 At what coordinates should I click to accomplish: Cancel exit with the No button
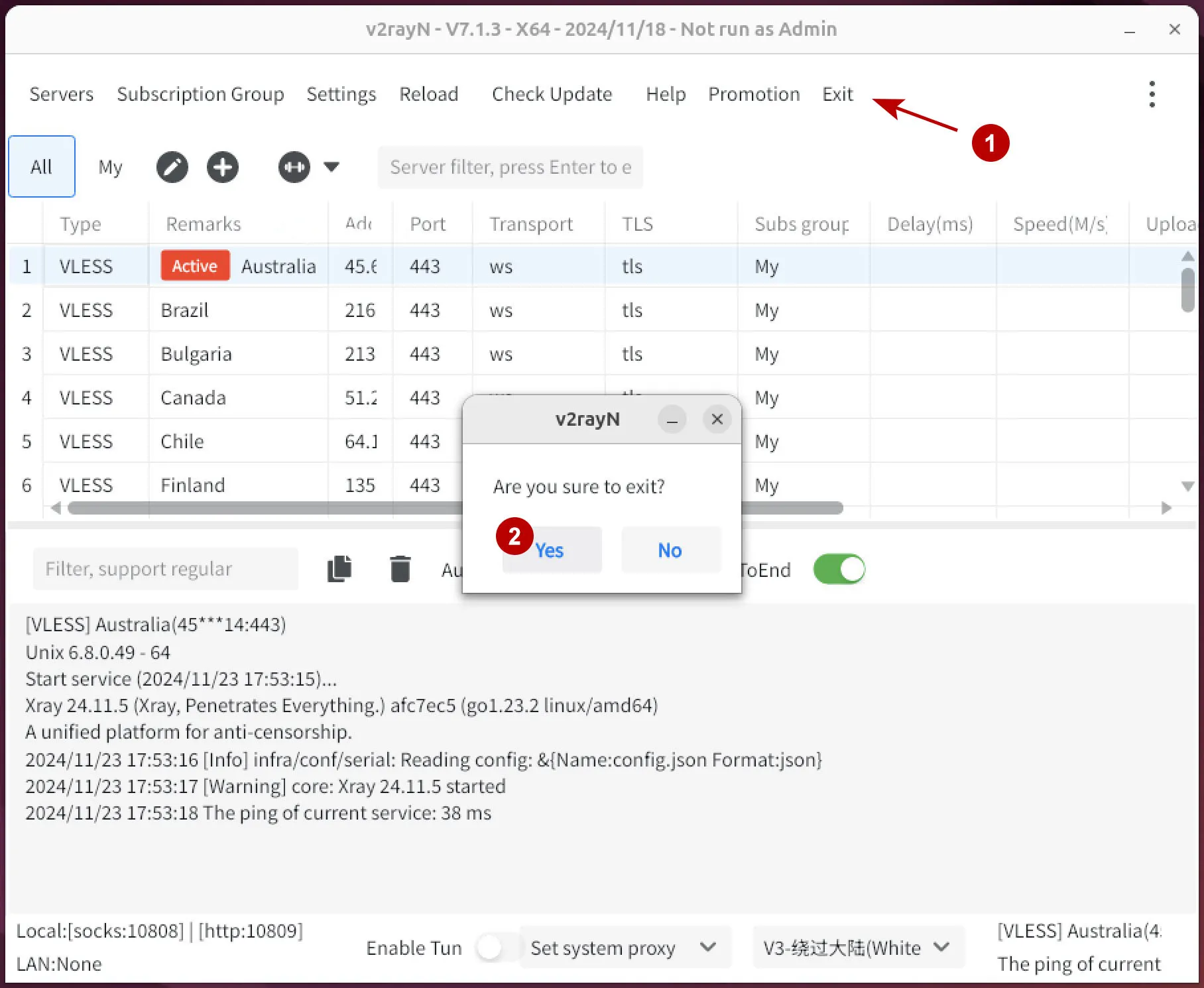pyautogui.click(x=670, y=550)
